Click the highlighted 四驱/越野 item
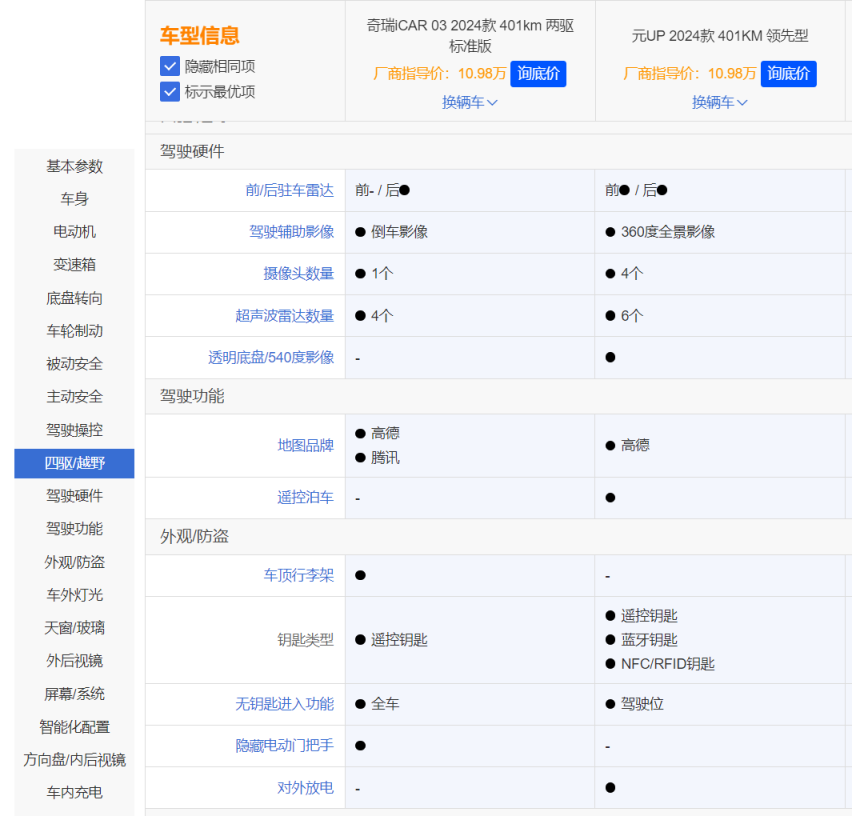The image size is (852, 816). pos(74,463)
